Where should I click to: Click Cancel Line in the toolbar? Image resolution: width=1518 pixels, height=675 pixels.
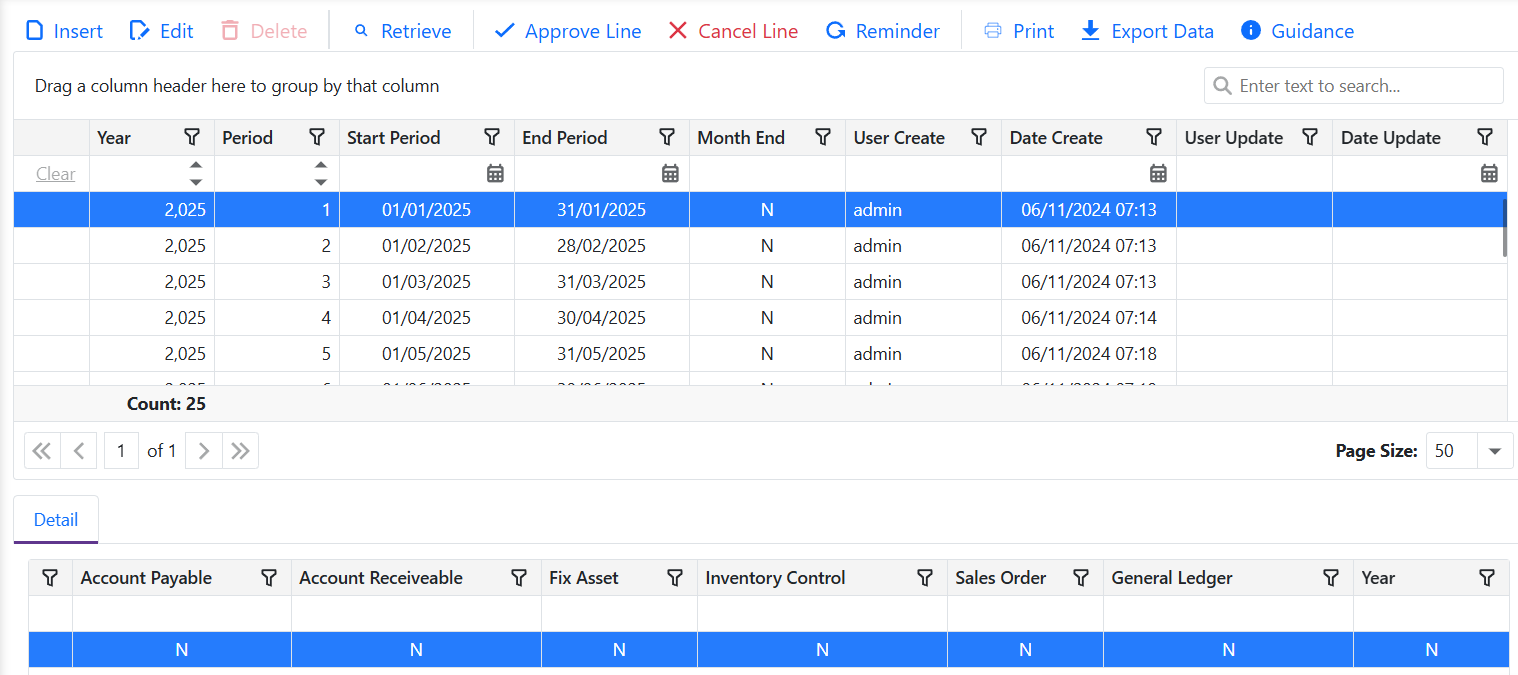[733, 31]
